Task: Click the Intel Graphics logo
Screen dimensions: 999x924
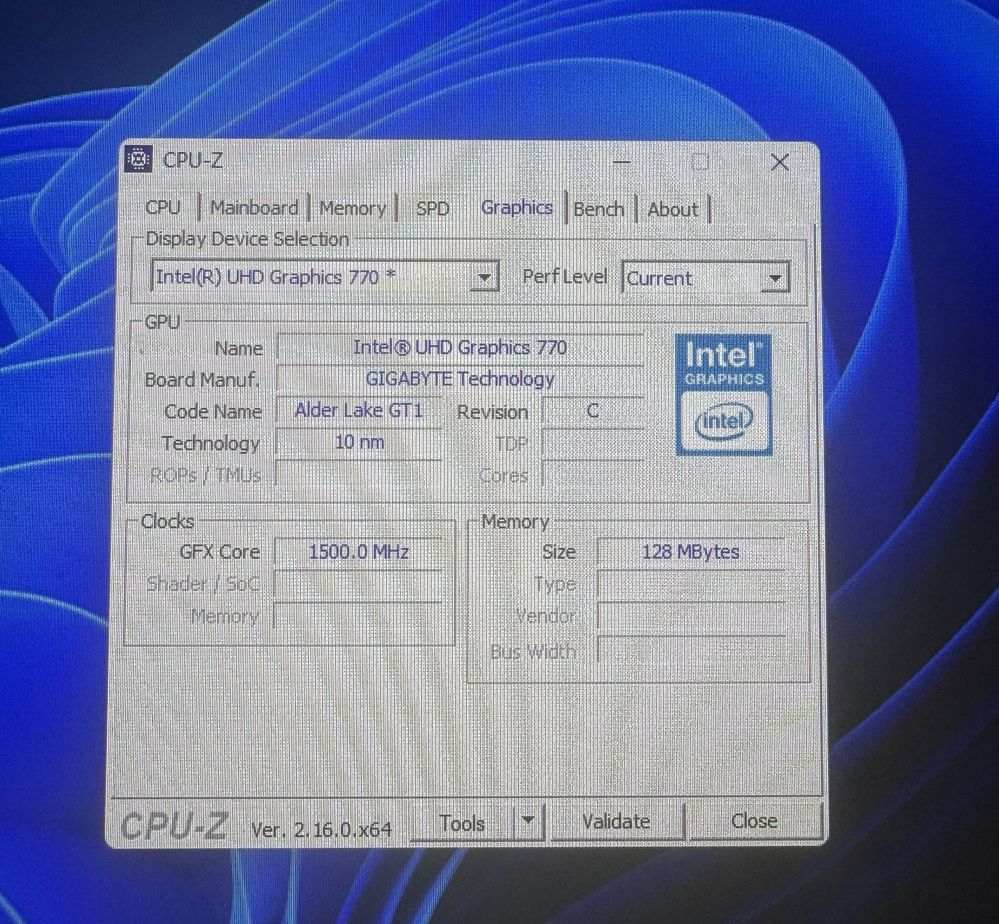Action: [x=724, y=394]
